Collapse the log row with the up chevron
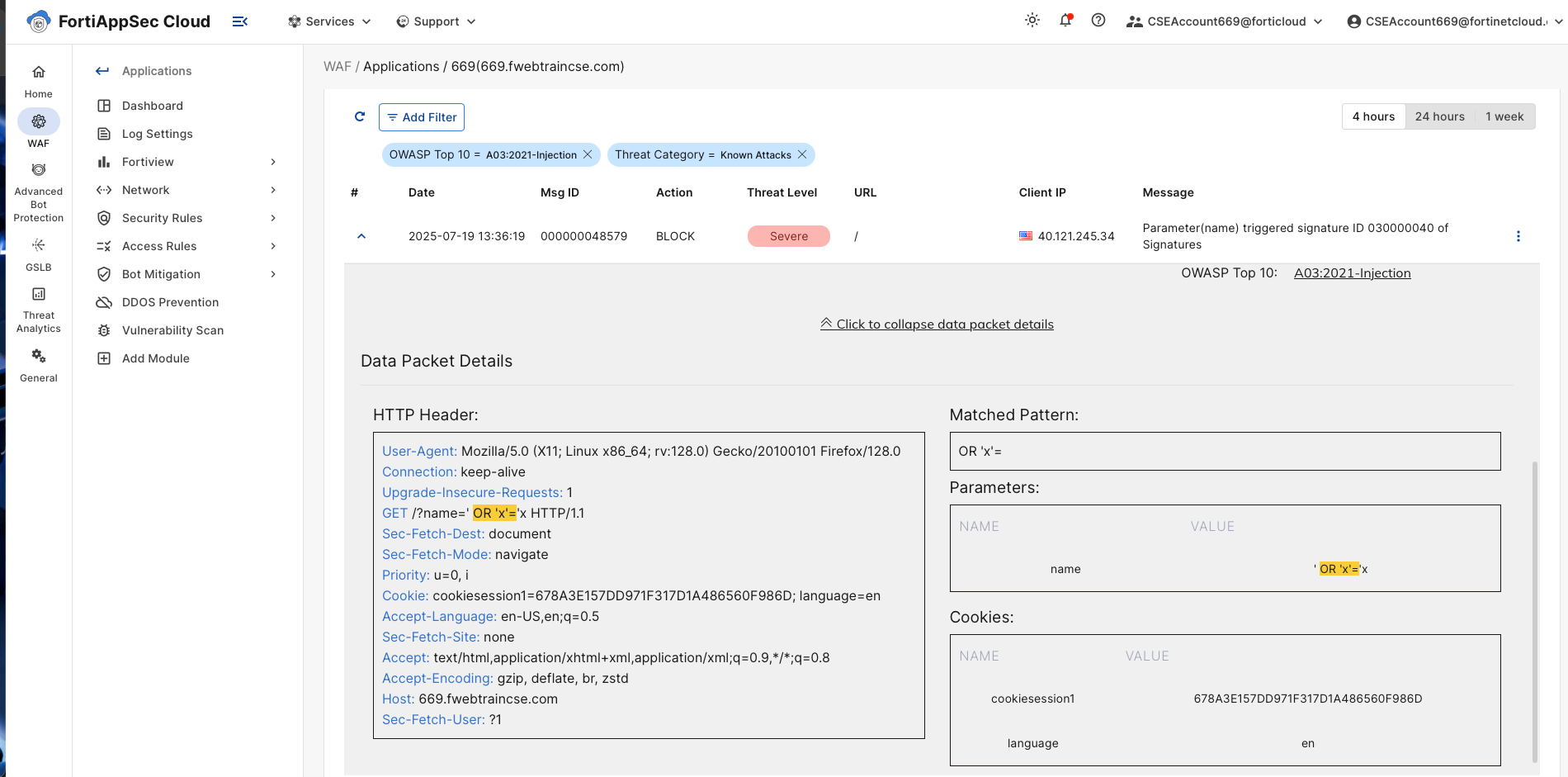 [x=361, y=236]
